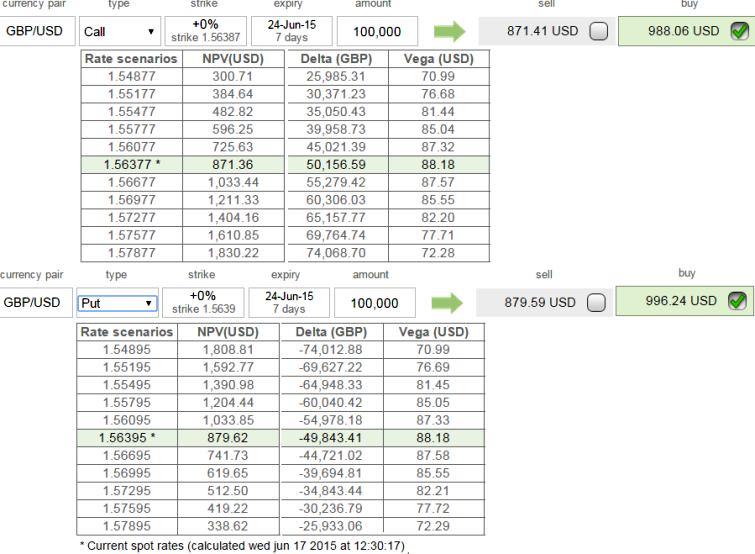Click rate scenario 1.57895

[127, 526]
